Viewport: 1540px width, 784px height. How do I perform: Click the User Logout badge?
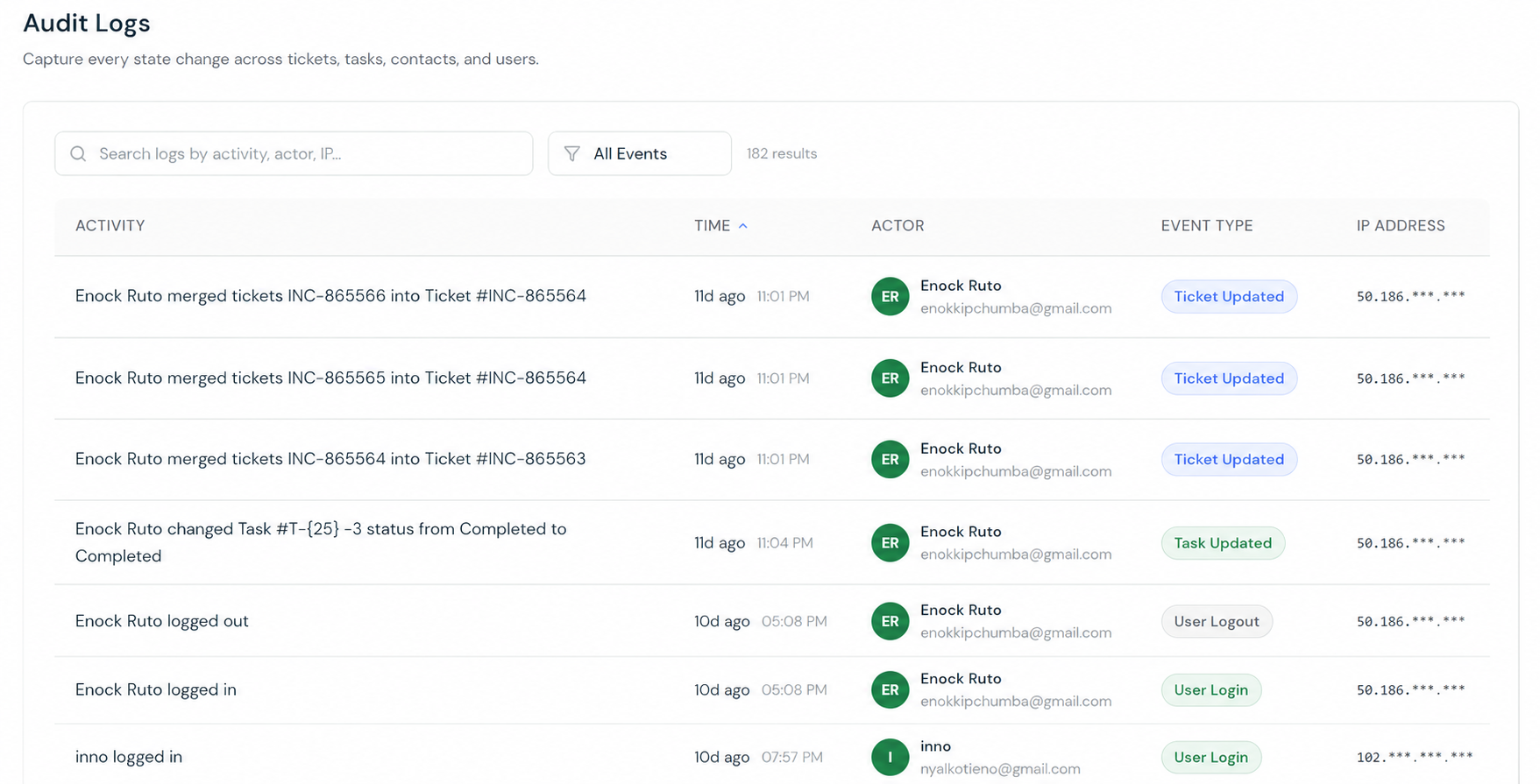coord(1217,621)
